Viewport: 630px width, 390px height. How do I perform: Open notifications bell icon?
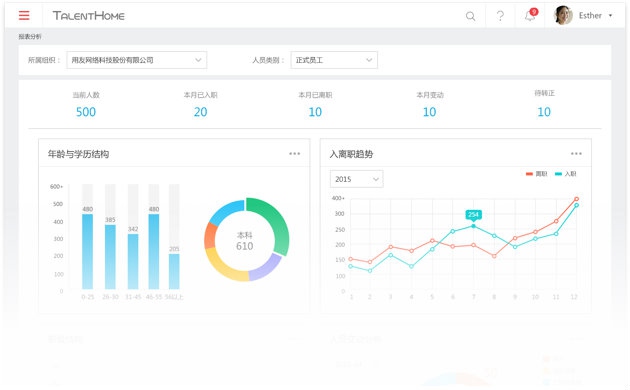pyautogui.click(x=530, y=16)
